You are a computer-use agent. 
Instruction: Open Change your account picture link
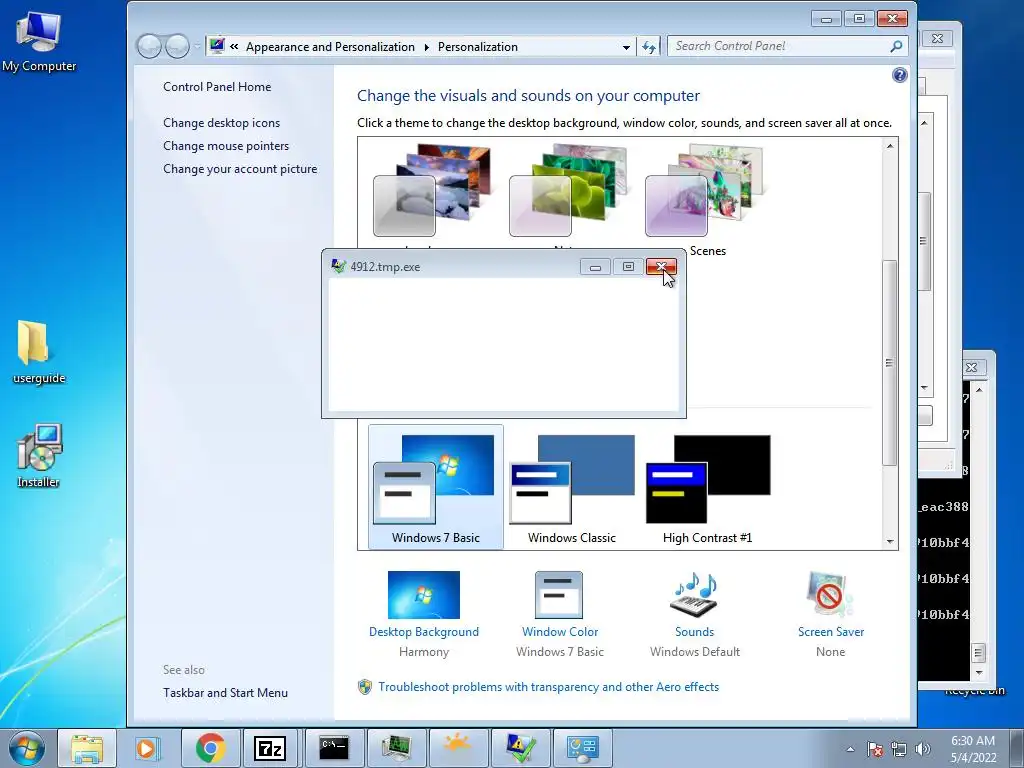coord(240,168)
